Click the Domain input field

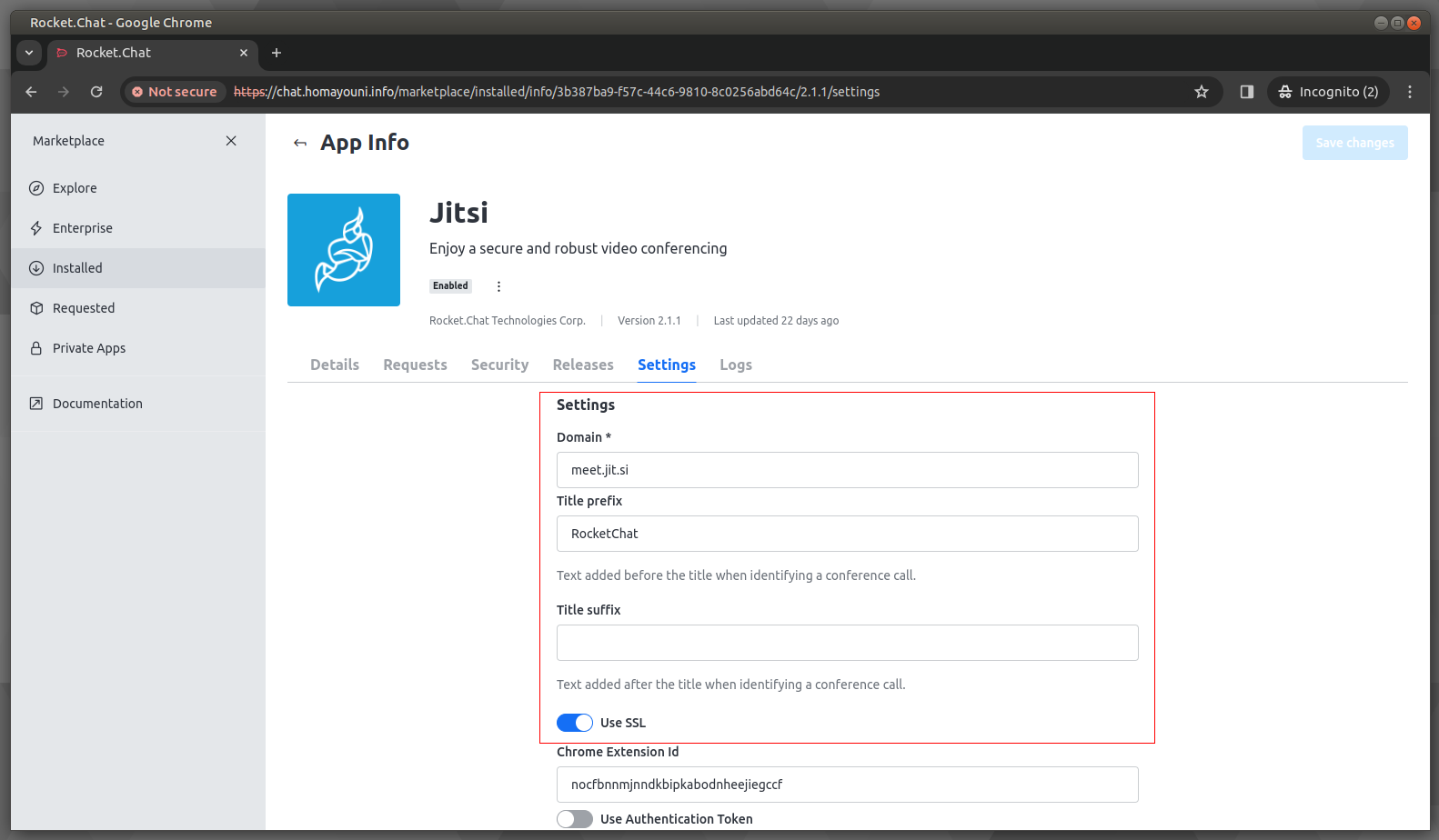848,470
